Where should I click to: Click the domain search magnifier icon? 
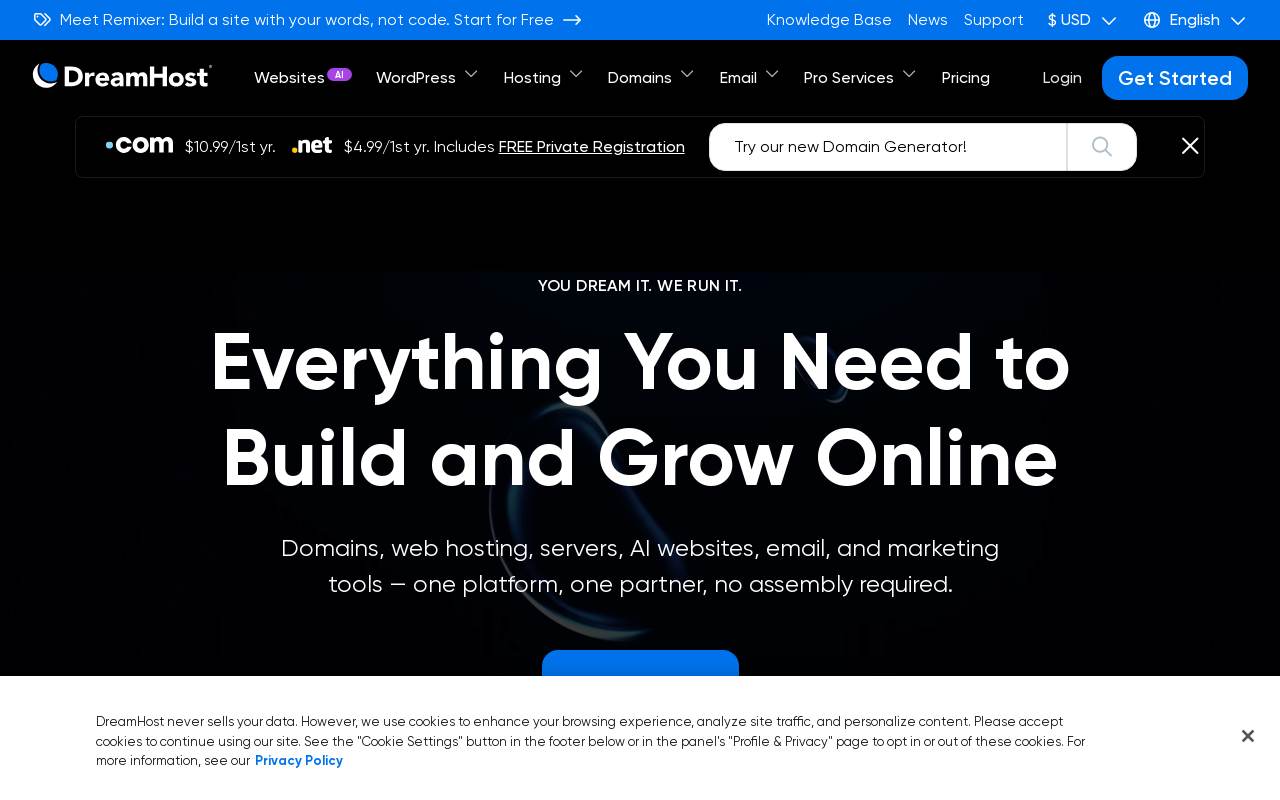tap(1102, 147)
